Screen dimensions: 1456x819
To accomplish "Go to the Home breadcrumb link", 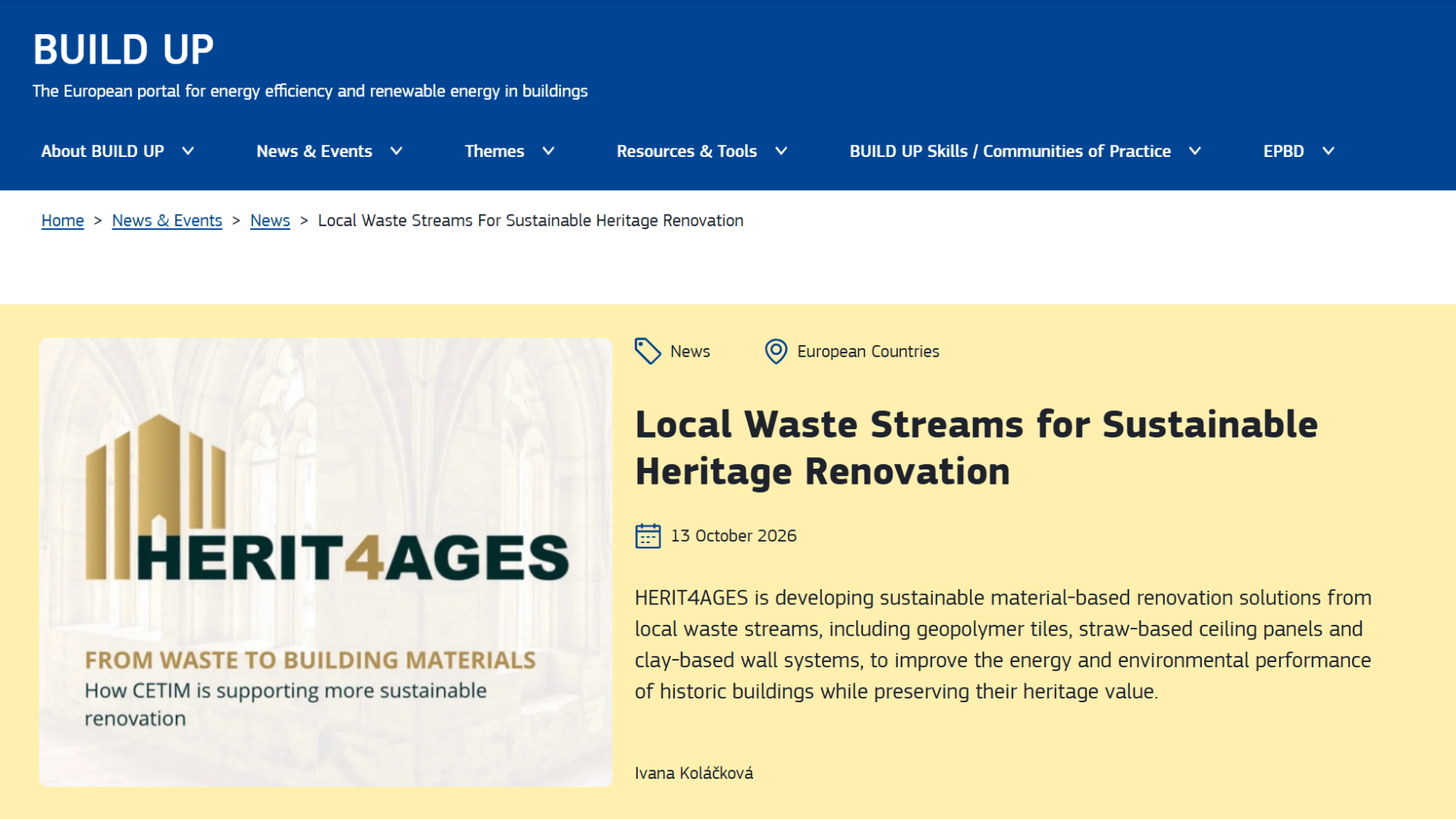I will [x=62, y=221].
